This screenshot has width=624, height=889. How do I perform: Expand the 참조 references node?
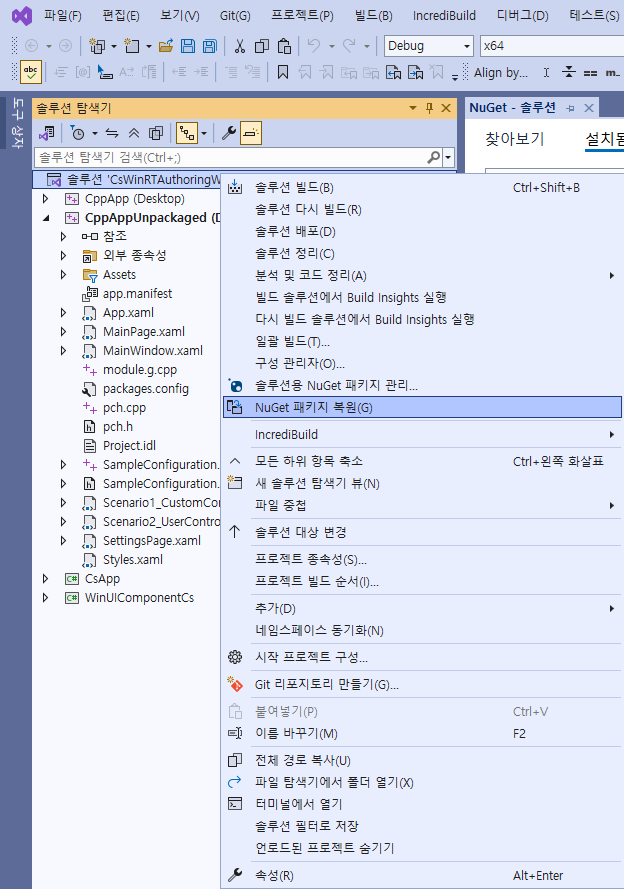(63, 236)
